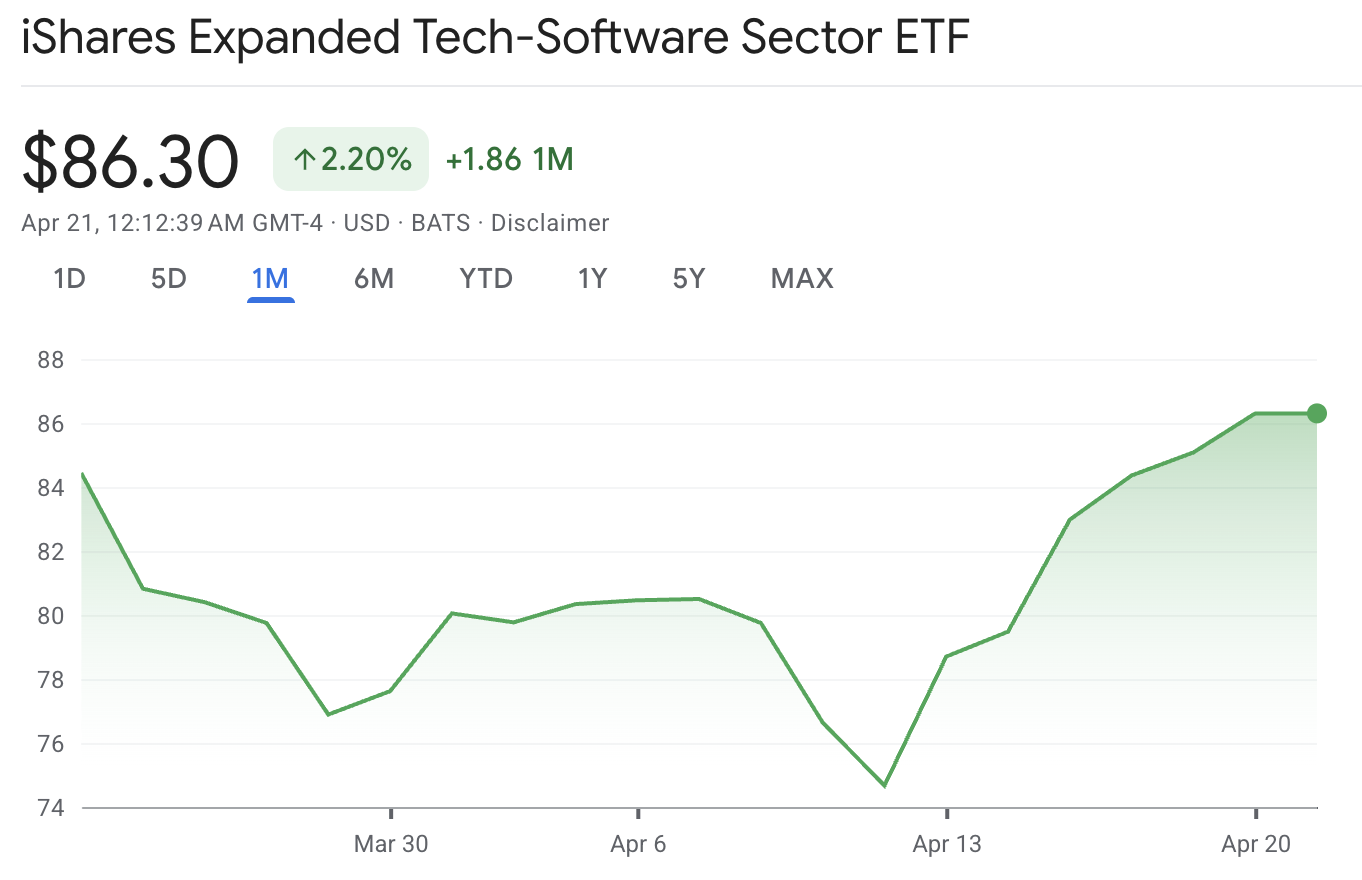This screenshot has height=880, width=1362.
Task: Click the chart line at its lowest dip
Action: tap(884, 786)
